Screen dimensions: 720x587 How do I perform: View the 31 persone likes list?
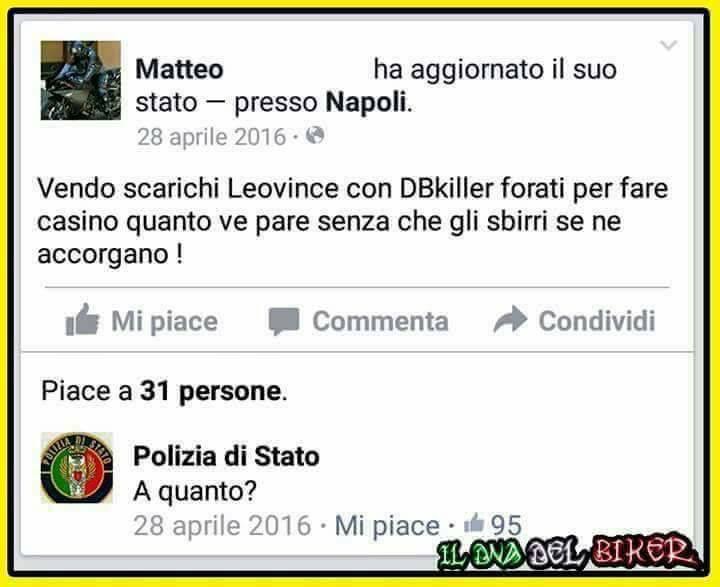coord(210,391)
